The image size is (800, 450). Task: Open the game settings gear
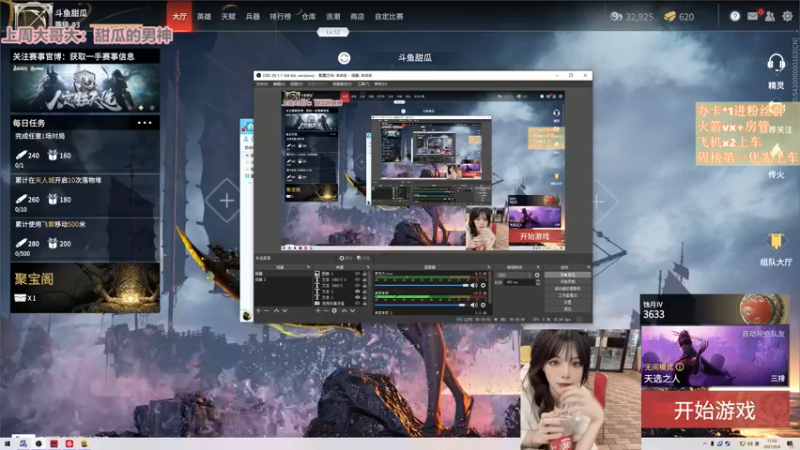click(787, 16)
